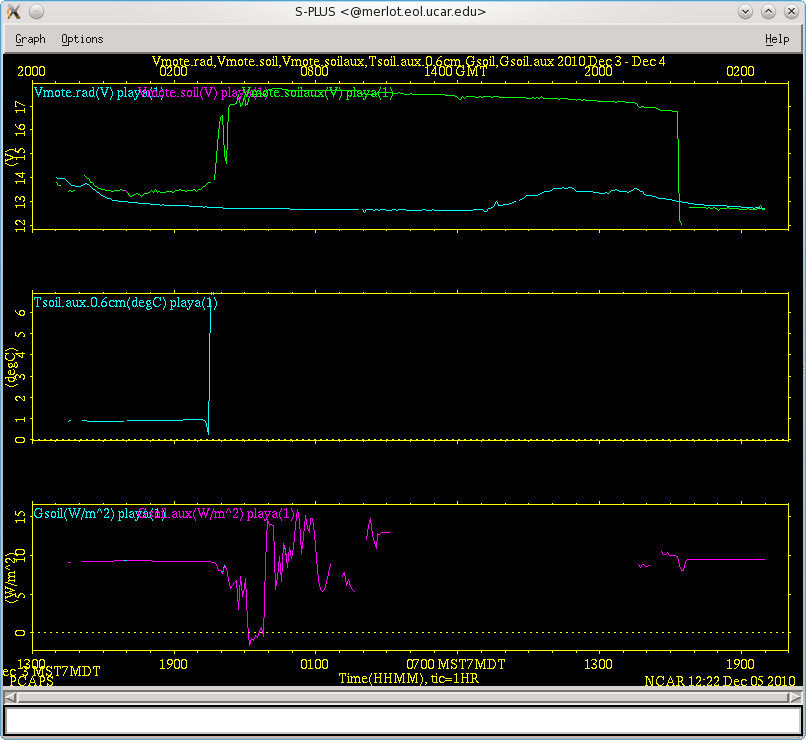Click the horizontal scrollbar's left arrow
The height and width of the screenshot is (740, 806).
[x=9, y=697]
